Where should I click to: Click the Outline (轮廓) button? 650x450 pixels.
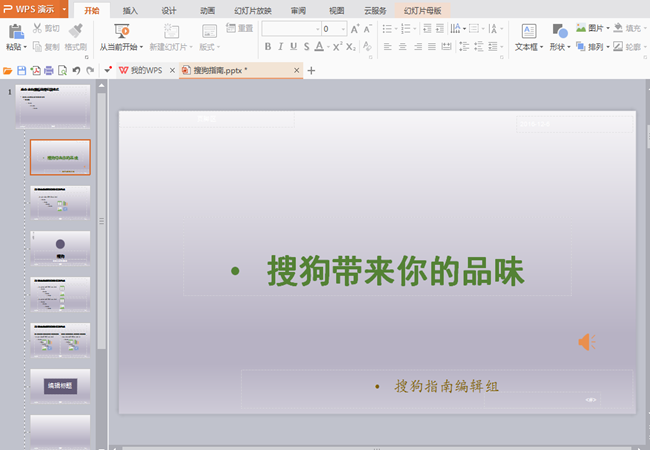pyautogui.click(x=628, y=47)
